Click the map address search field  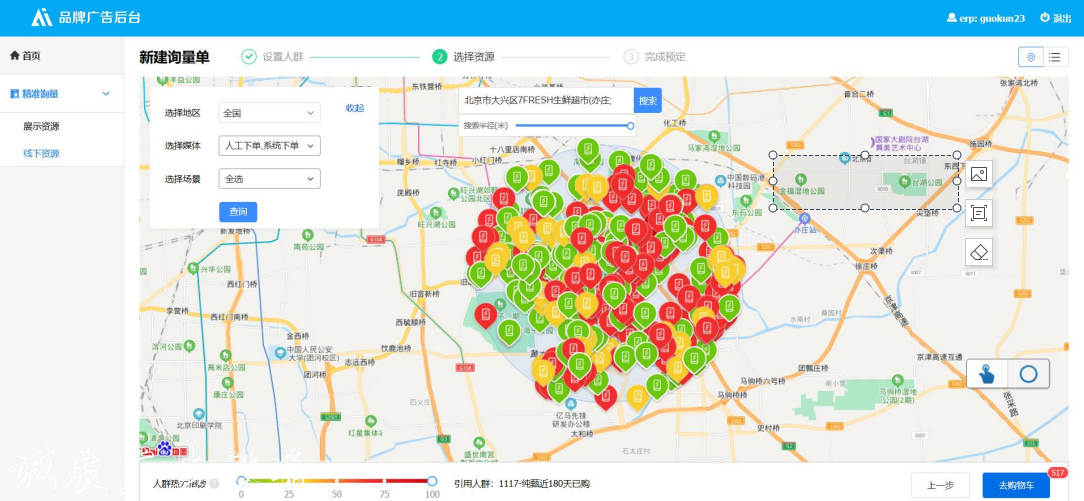(546, 101)
